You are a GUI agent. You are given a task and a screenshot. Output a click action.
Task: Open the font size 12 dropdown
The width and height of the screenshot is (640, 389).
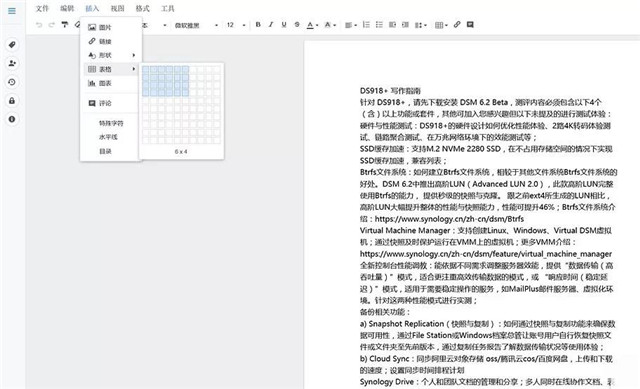236,25
